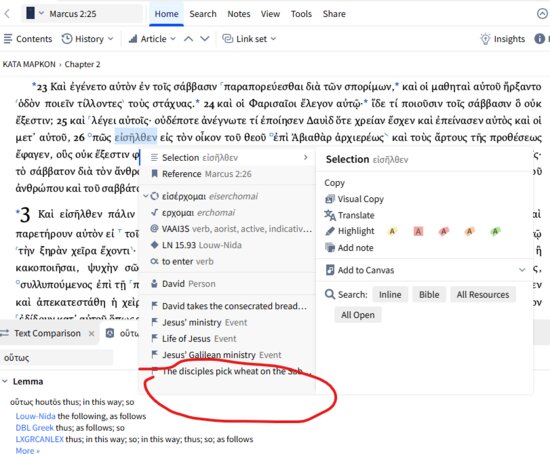Image resolution: width=550 pixels, height=455 pixels.
Task: Go to previous article with up arrow
Action: point(188,39)
